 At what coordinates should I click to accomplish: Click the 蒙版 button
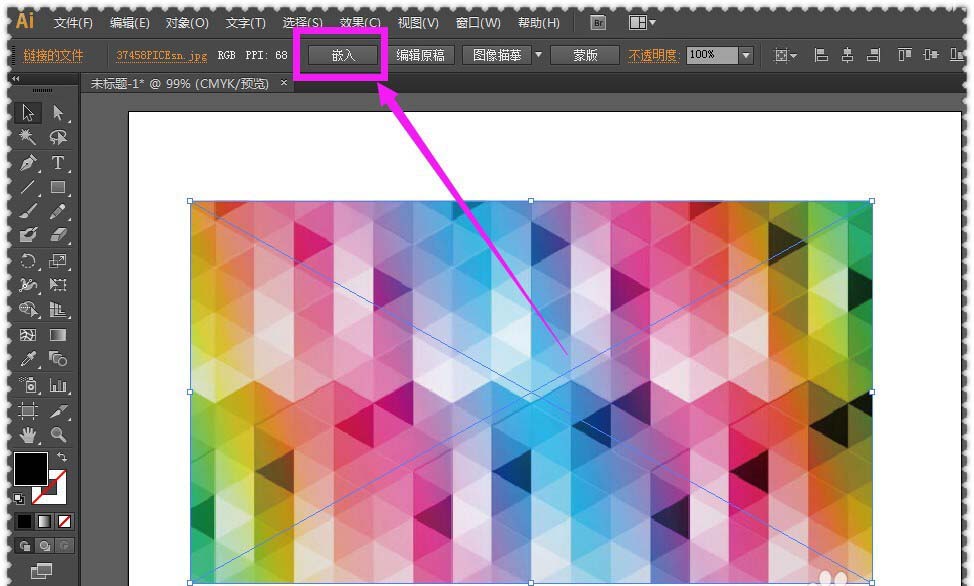click(x=585, y=55)
